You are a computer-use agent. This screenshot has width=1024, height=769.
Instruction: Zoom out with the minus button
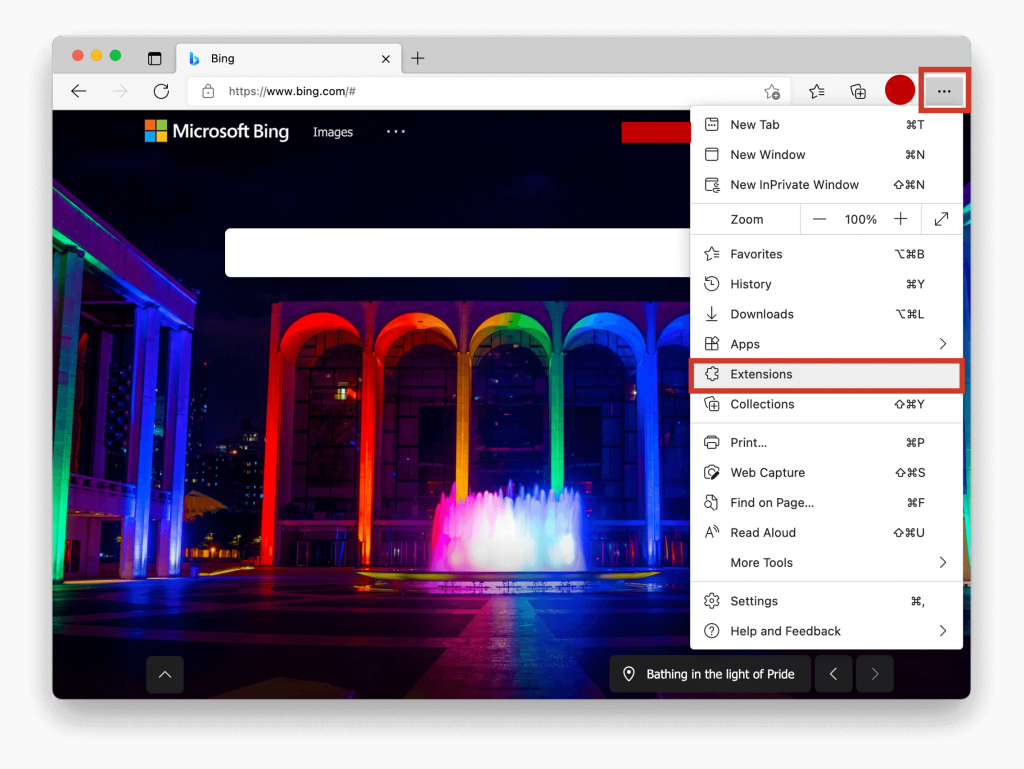tap(820, 219)
